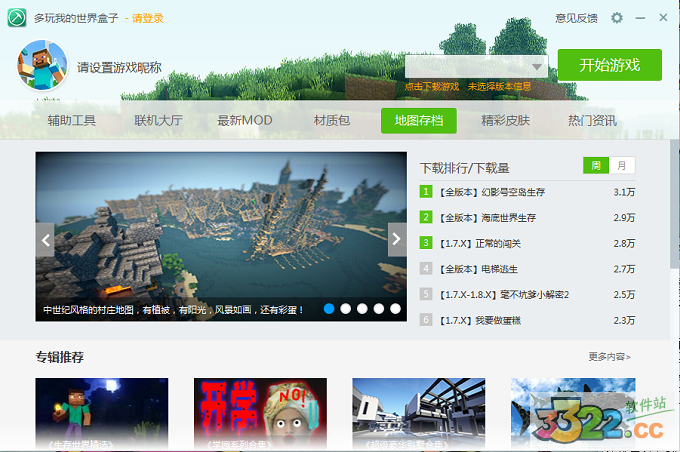Open the red 开学 album thumbnail
Image resolution: width=680 pixels, height=452 pixels.
click(x=260, y=413)
